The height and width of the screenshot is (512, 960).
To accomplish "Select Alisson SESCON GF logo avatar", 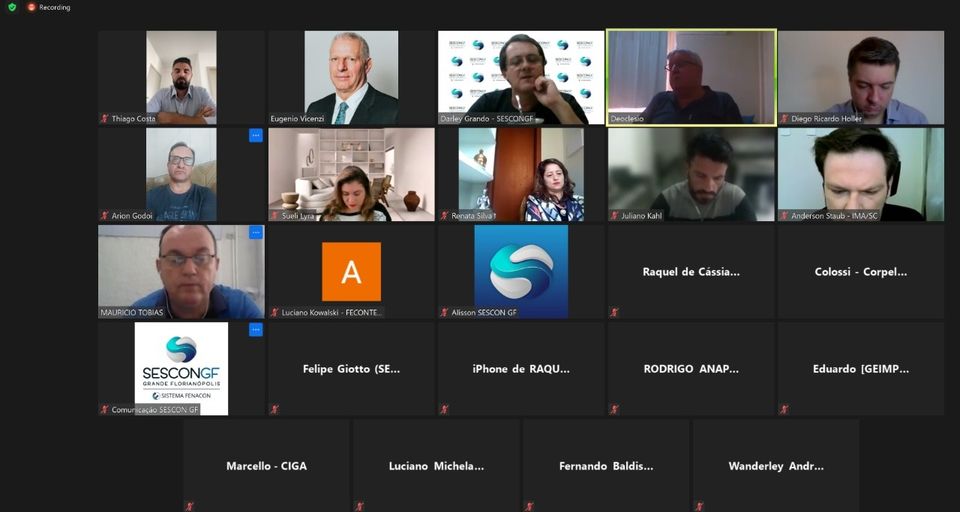I will tap(521, 272).
